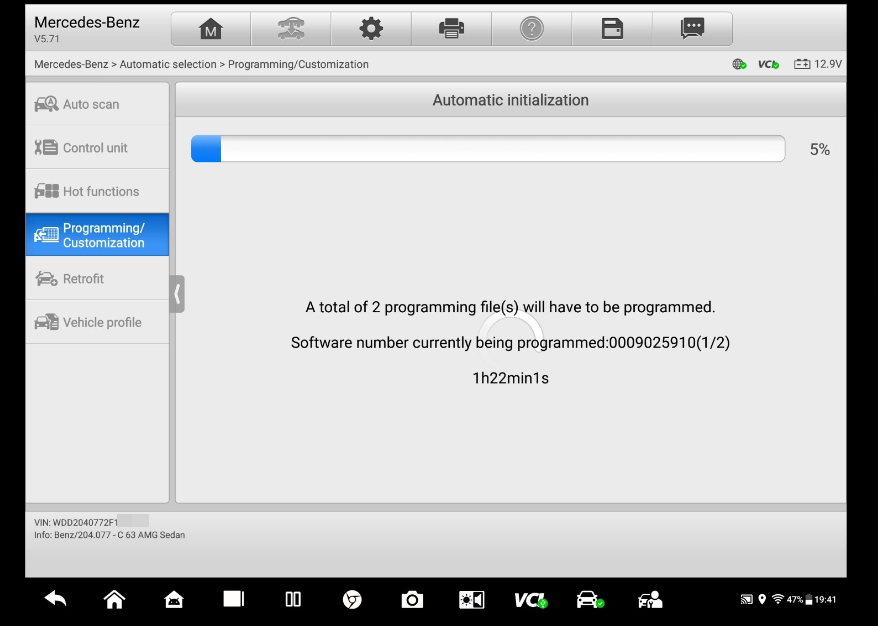
Task: Tap the battery voltage 12.9V indicator
Action: click(x=818, y=64)
